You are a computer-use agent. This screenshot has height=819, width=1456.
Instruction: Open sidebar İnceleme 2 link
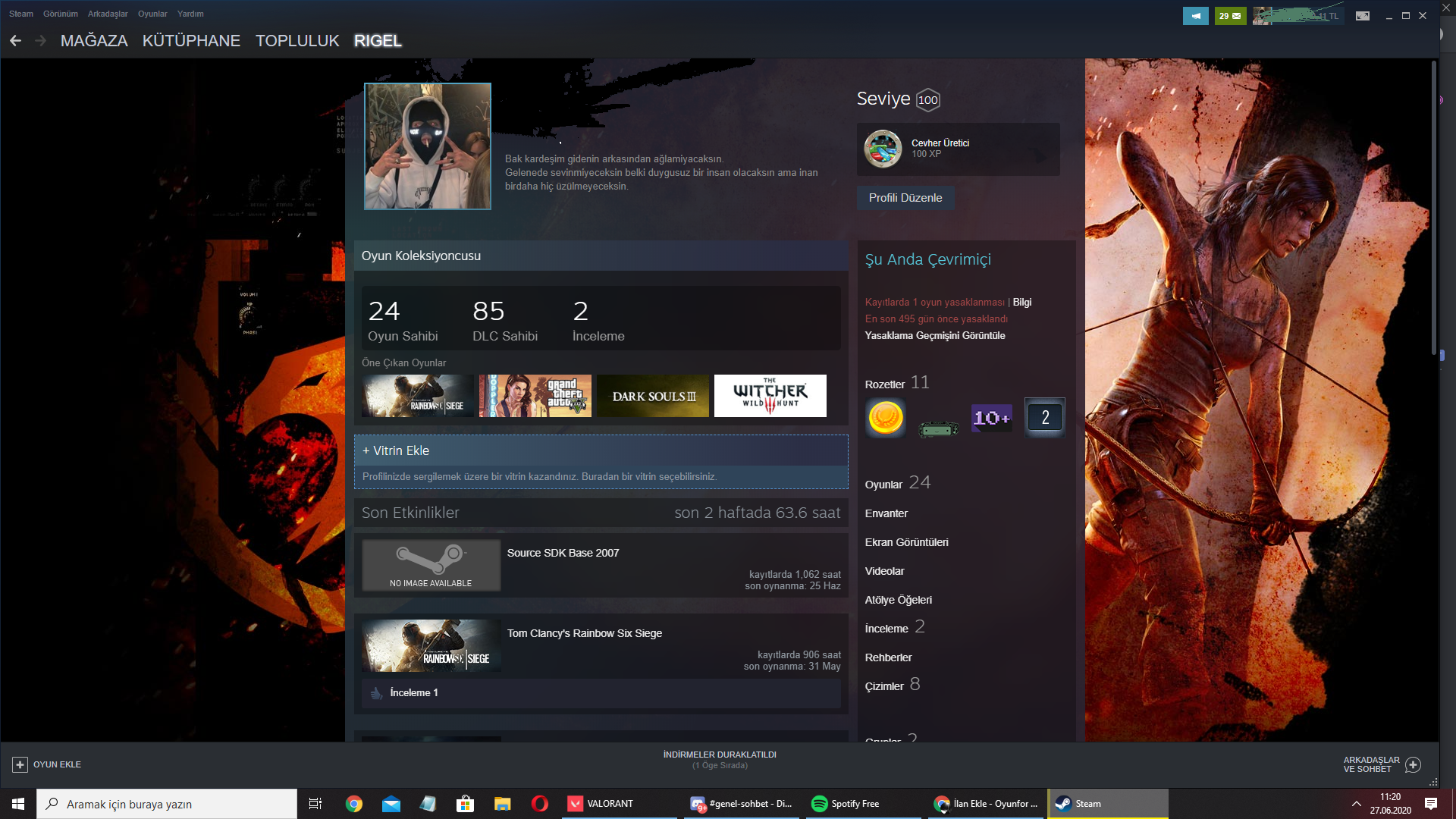895,627
